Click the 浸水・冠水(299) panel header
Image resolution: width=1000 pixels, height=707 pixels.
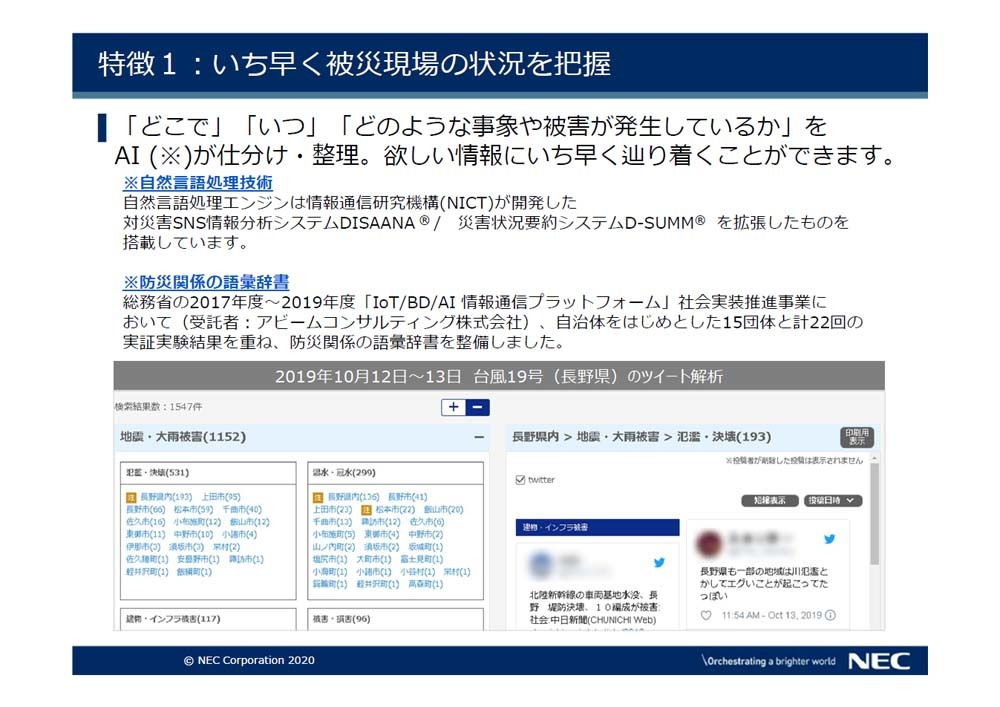395,472
